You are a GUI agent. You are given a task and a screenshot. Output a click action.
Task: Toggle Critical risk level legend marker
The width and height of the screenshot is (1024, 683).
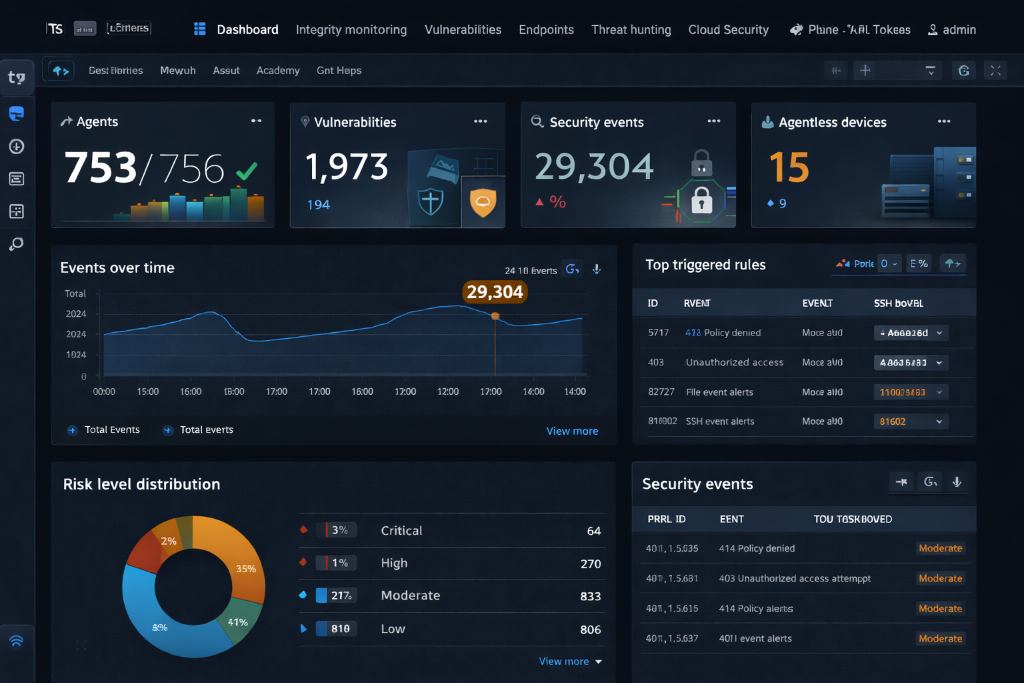(x=303, y=530)
